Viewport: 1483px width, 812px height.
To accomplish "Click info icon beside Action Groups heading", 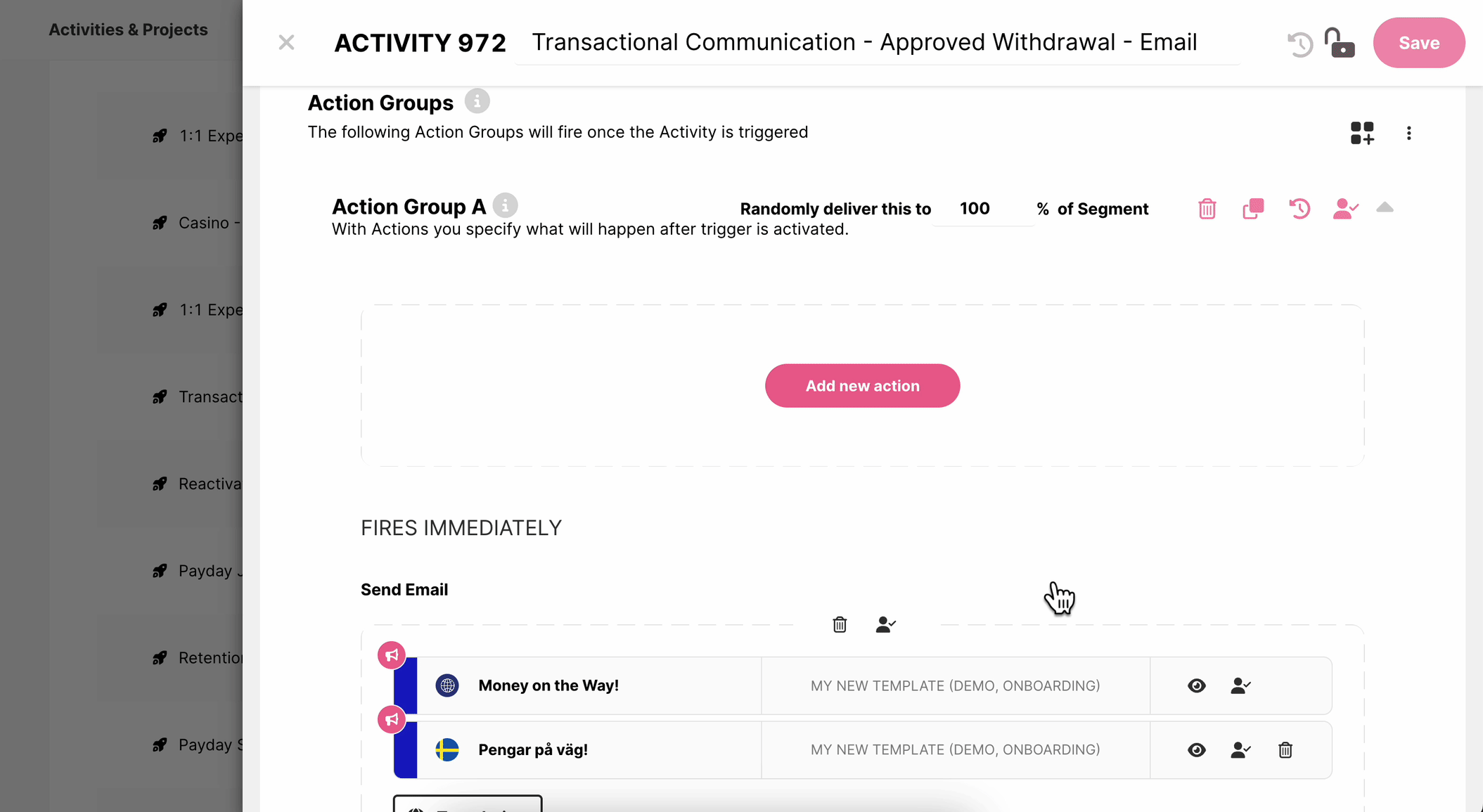I will pos(477,102).
